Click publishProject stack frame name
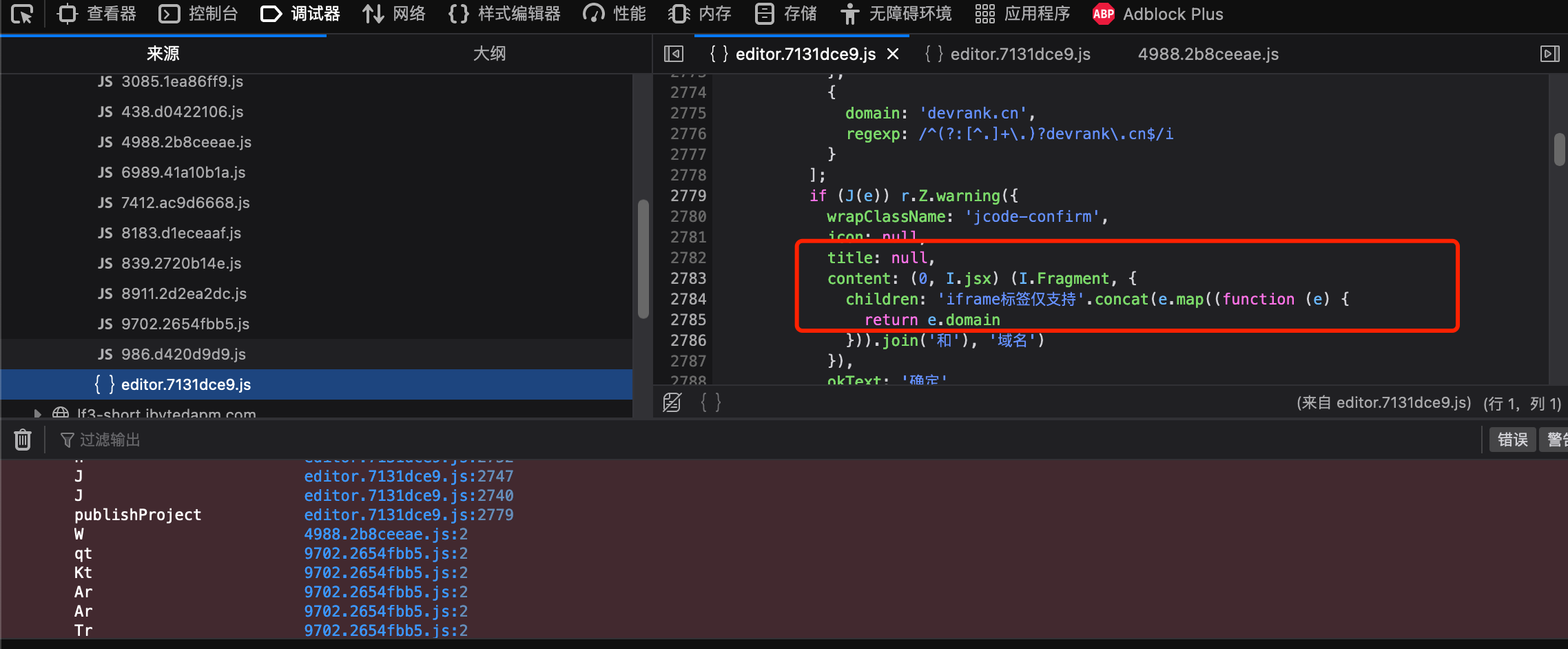 tap(138, 515)
